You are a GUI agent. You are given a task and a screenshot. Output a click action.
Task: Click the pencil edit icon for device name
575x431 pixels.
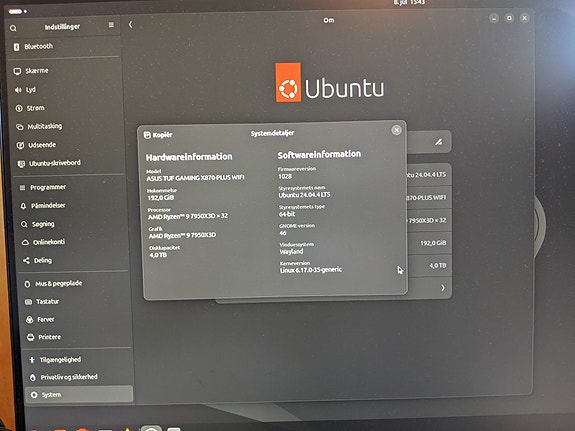pyautogui.click(x=438, y=142)
